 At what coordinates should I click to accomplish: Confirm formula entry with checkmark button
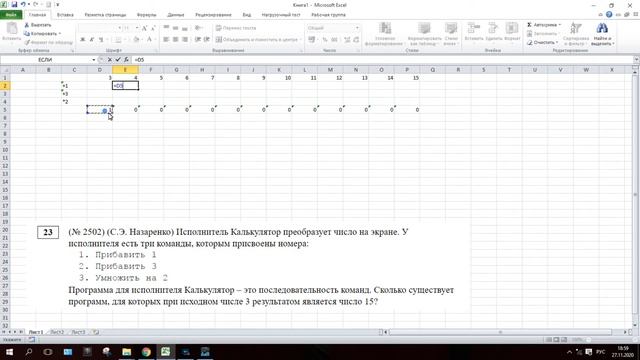coord(118,60)
